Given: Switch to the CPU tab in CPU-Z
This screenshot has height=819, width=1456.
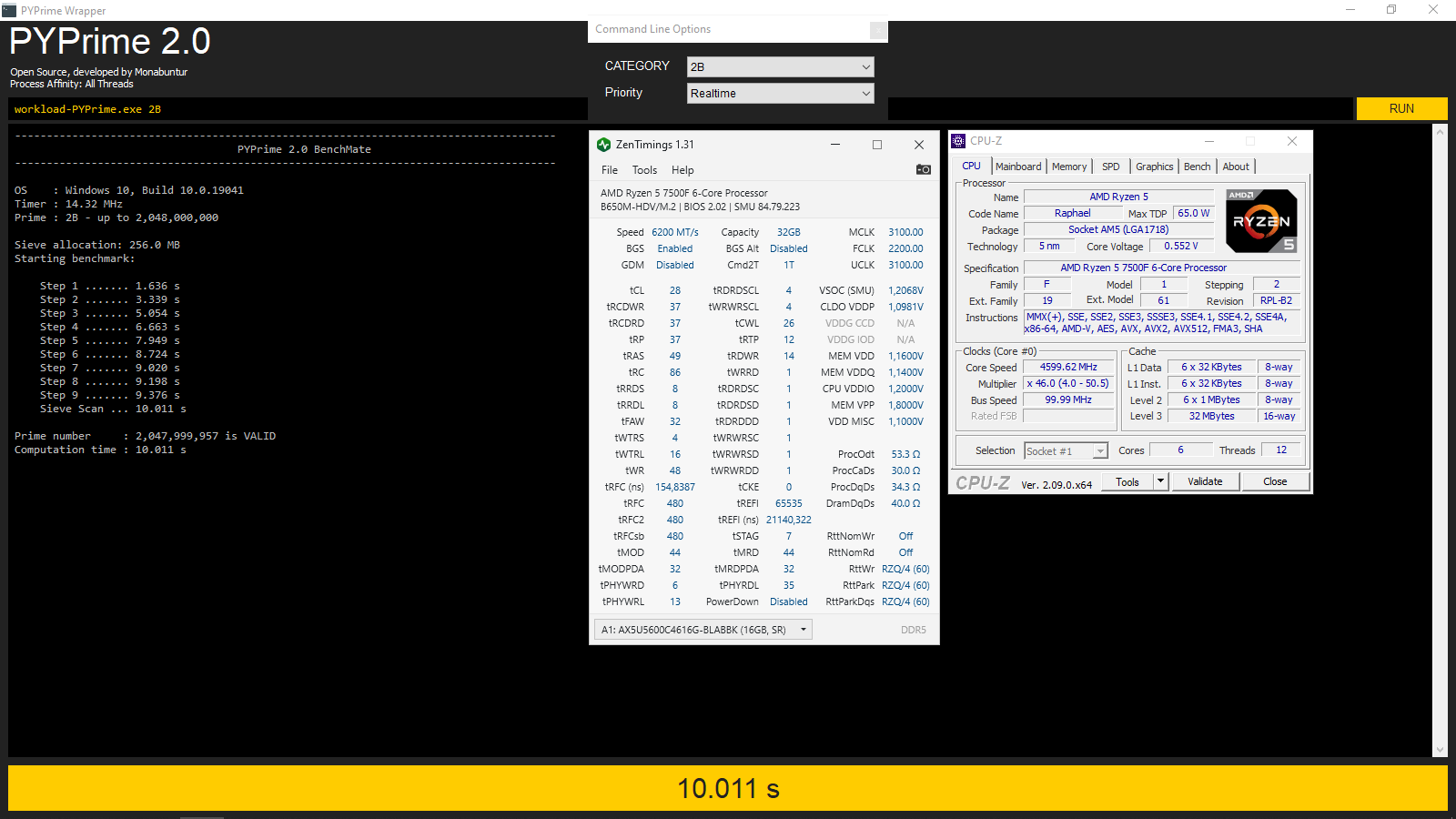Looking at the screenshot, I should (x=972, y=167).
